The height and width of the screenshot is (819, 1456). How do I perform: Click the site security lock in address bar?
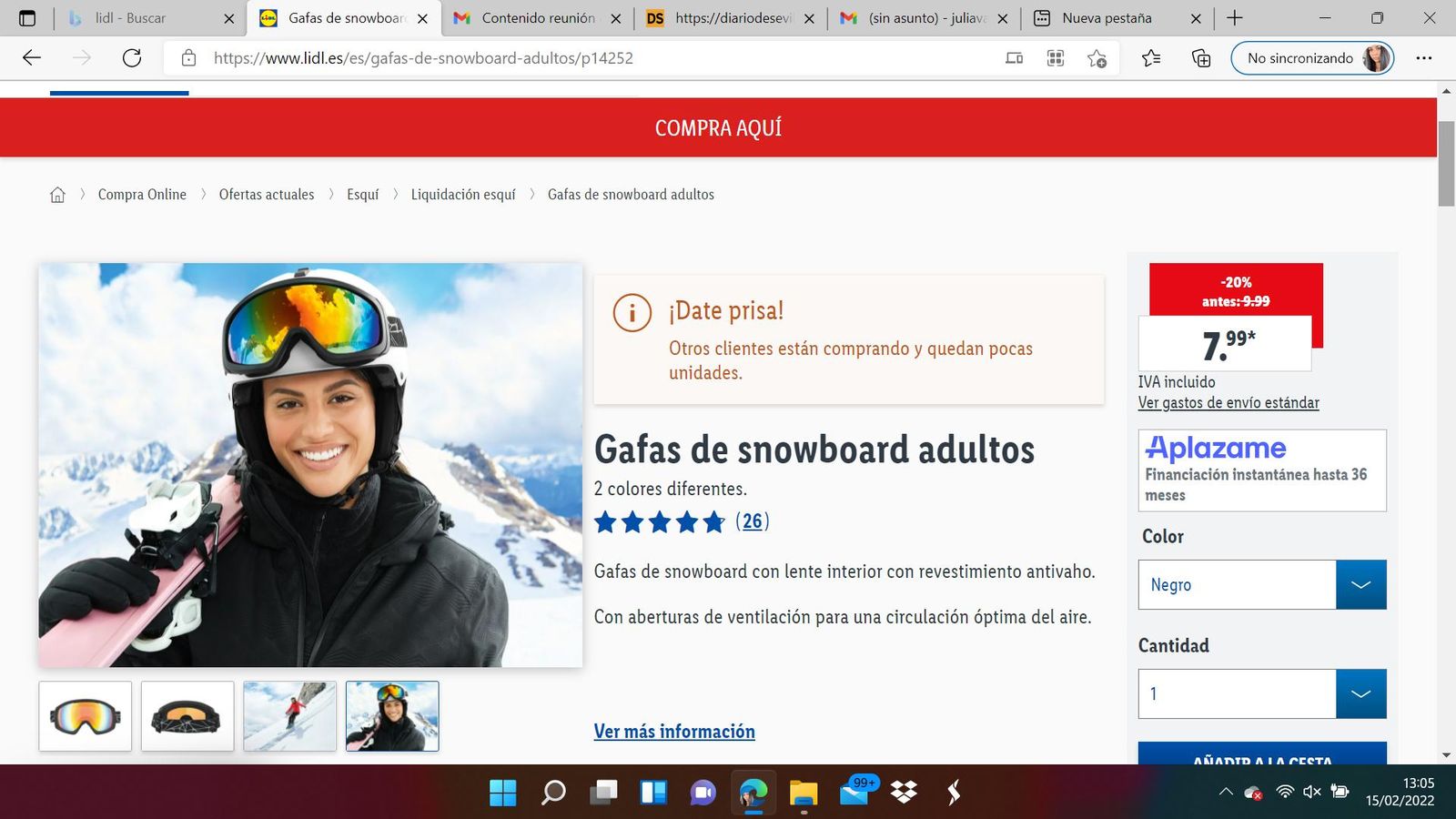click(187, 57)
